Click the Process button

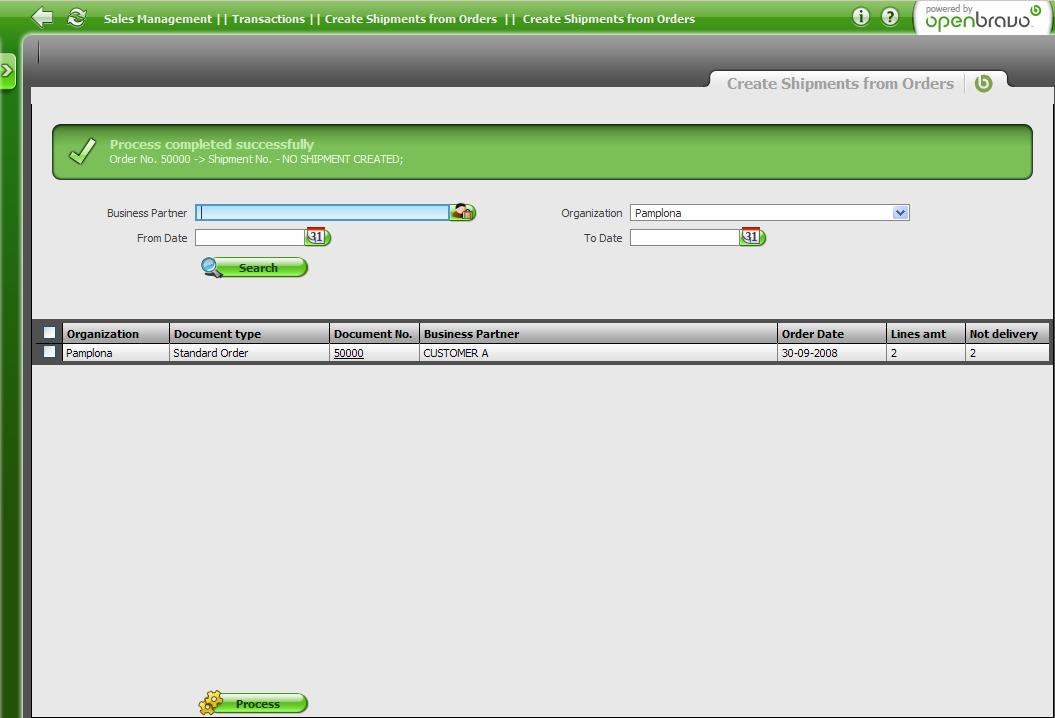[254, 703]
